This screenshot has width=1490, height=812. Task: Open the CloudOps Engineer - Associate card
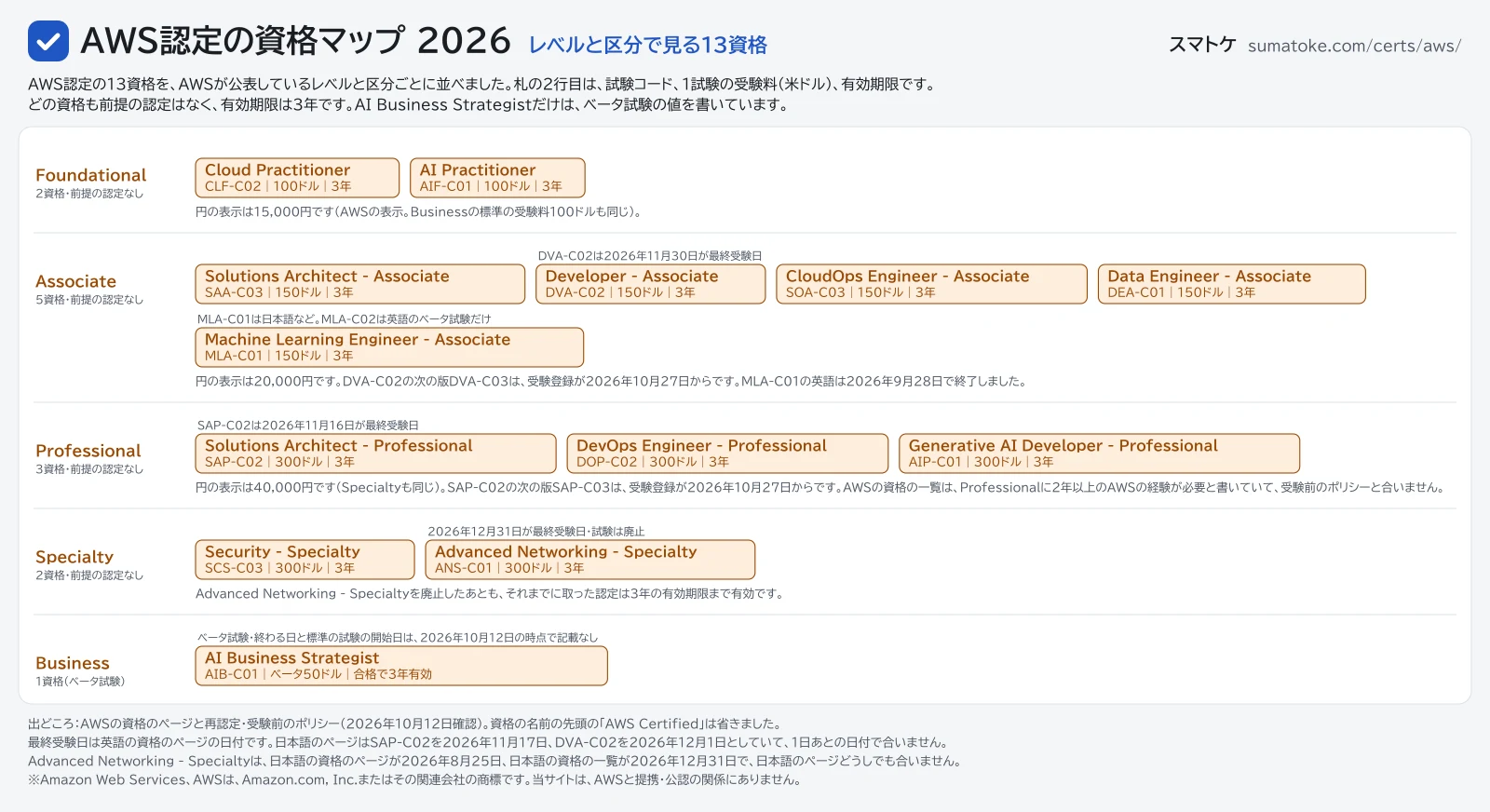(931, 284)
